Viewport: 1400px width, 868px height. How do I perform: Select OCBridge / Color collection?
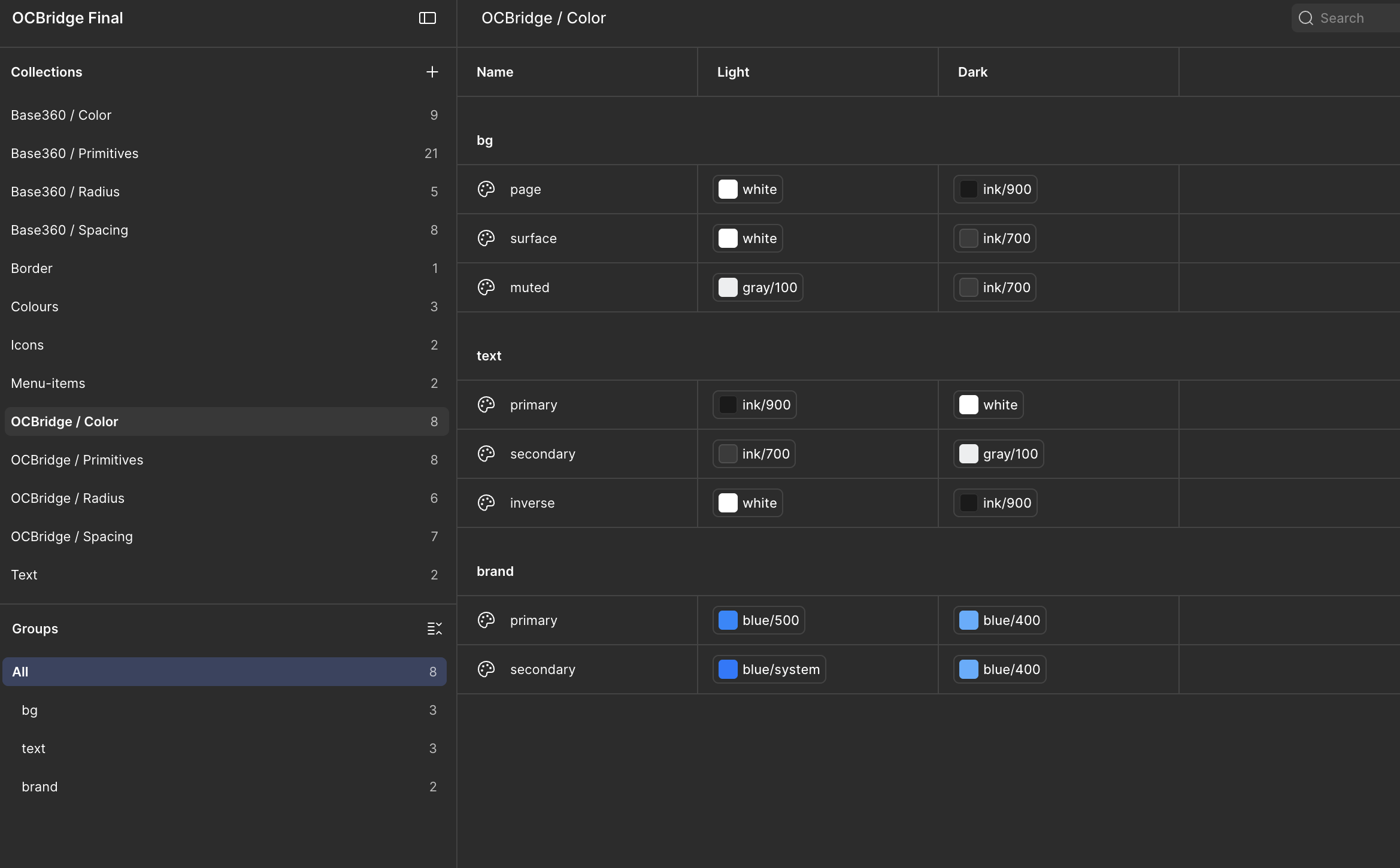pyautogui.click(x=226, y=421)
